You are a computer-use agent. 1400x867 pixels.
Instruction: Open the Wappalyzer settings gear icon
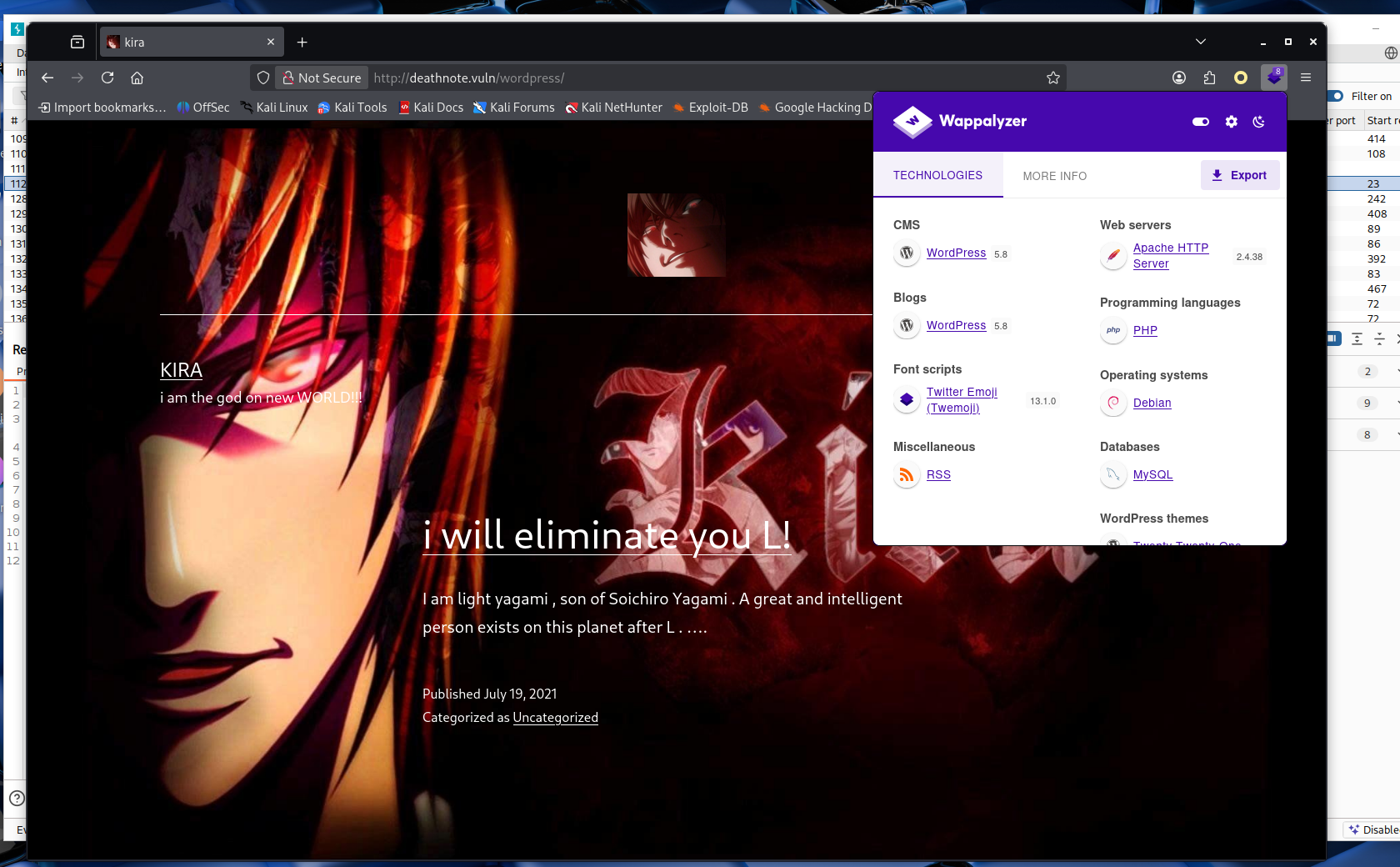click(x=1231, y=122)
